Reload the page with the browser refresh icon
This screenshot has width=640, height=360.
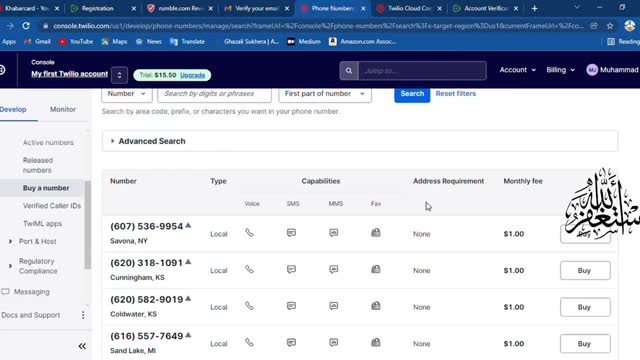(x=26, y=26)
